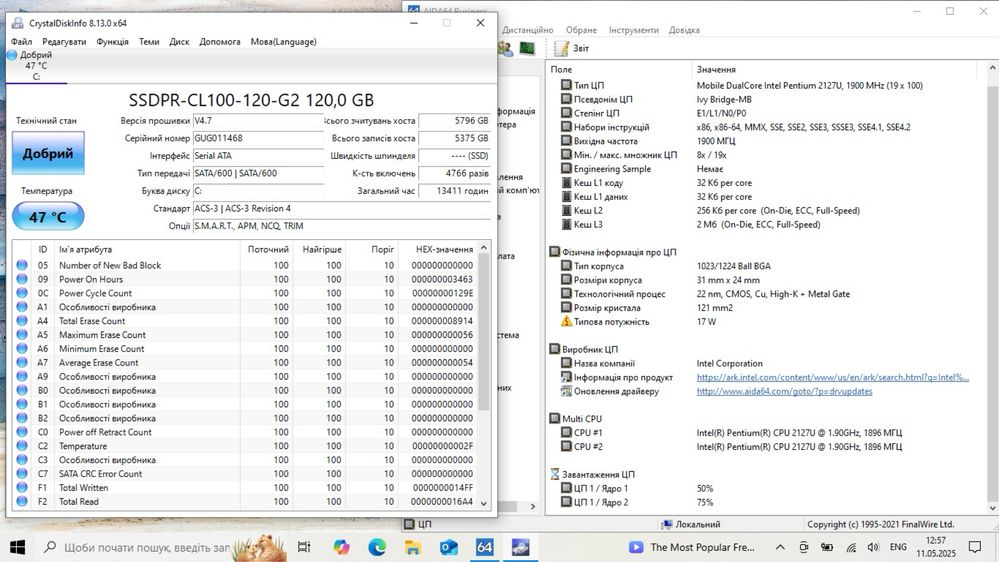
Task: Click SMART list scrollbar down arrow
Action: click(484, 503)
